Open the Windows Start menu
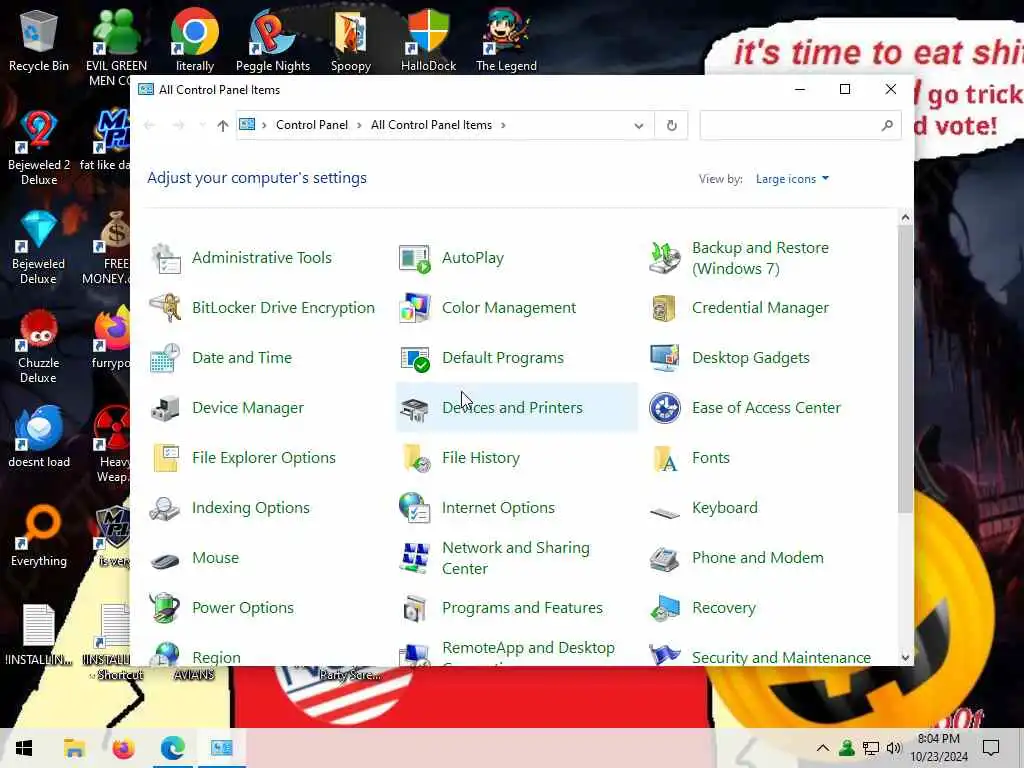The width and height of the screenshot is (1024, 768). click(24, 748)
